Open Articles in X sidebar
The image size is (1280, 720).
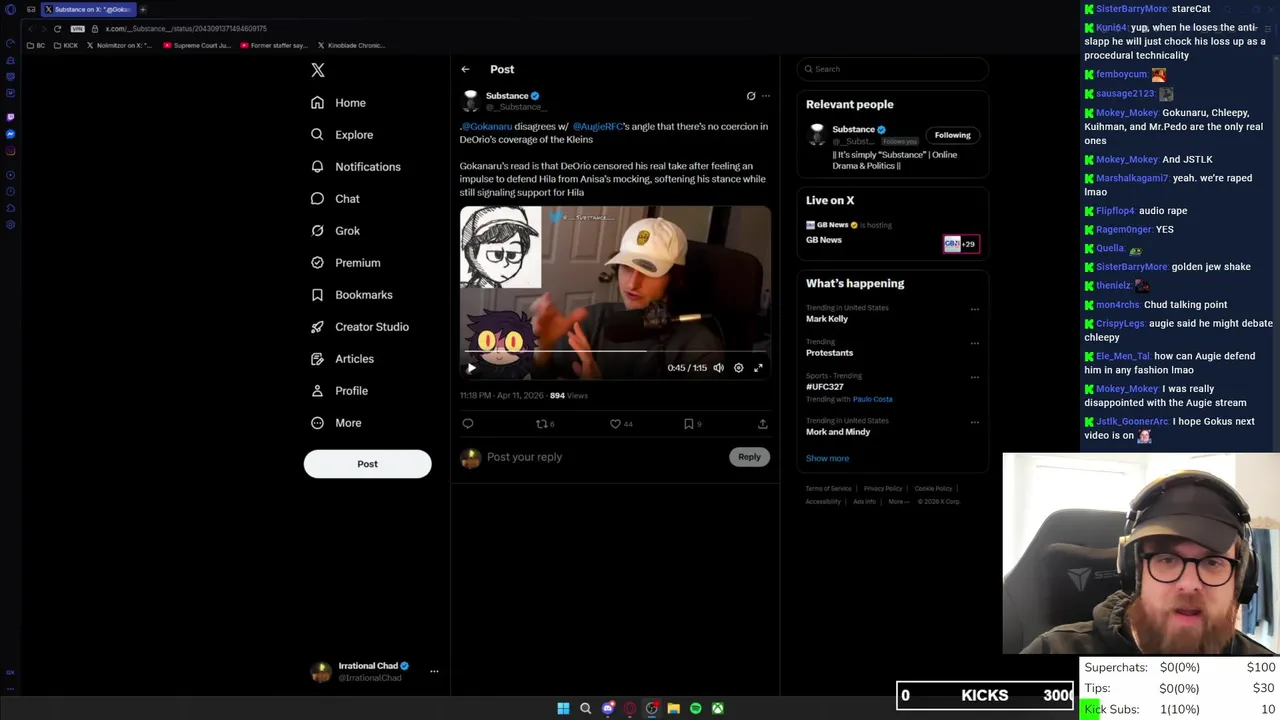(342, 359)
